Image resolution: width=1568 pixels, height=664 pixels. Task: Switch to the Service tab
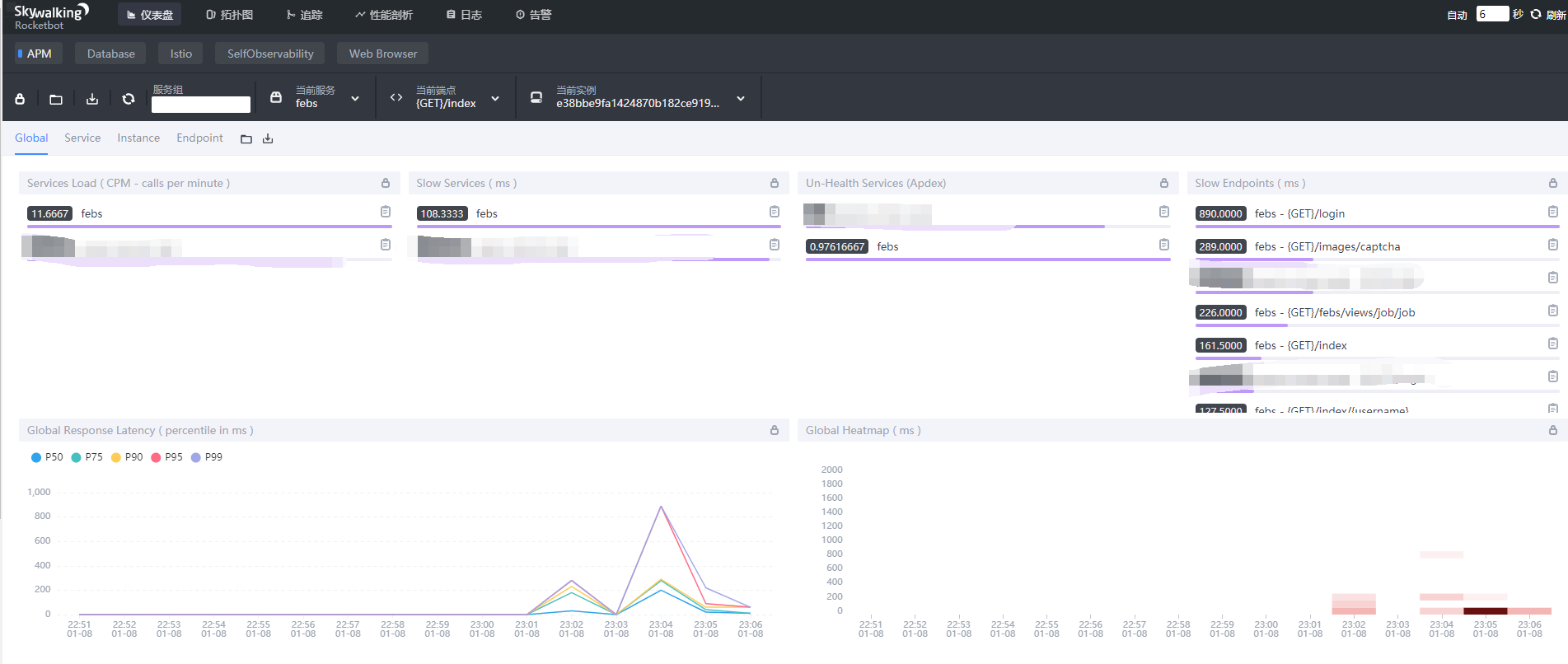pyautogui.click(x=82, y=138)
